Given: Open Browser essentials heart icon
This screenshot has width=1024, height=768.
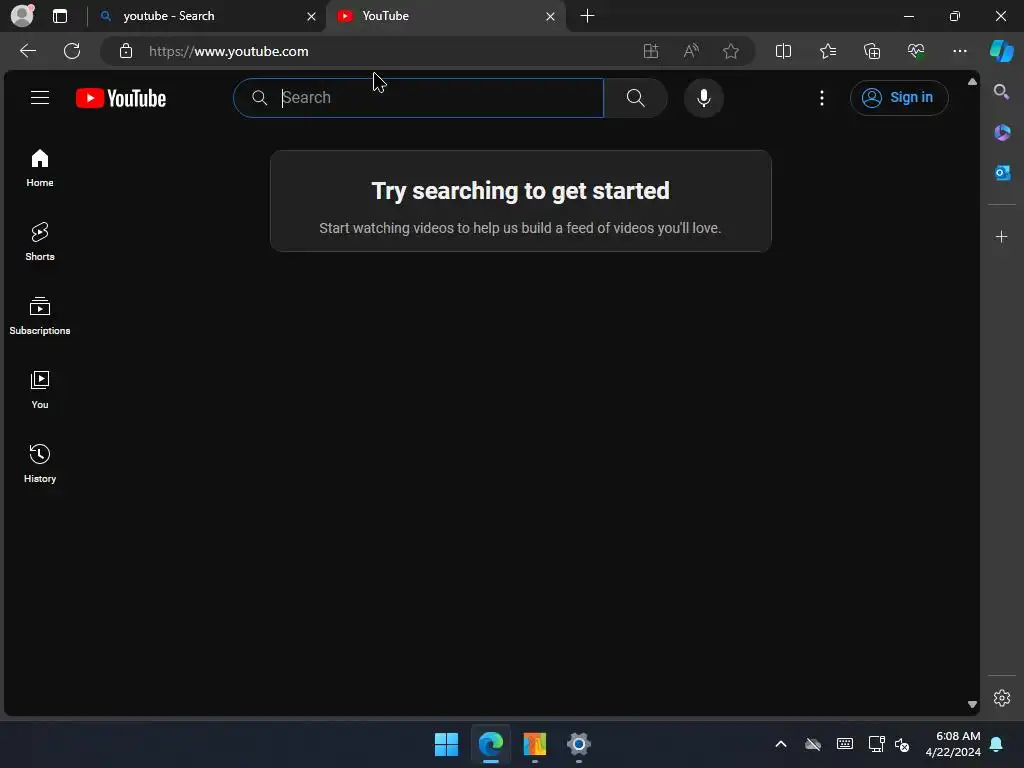Looking at the screenshot, I should click(916, 52).
